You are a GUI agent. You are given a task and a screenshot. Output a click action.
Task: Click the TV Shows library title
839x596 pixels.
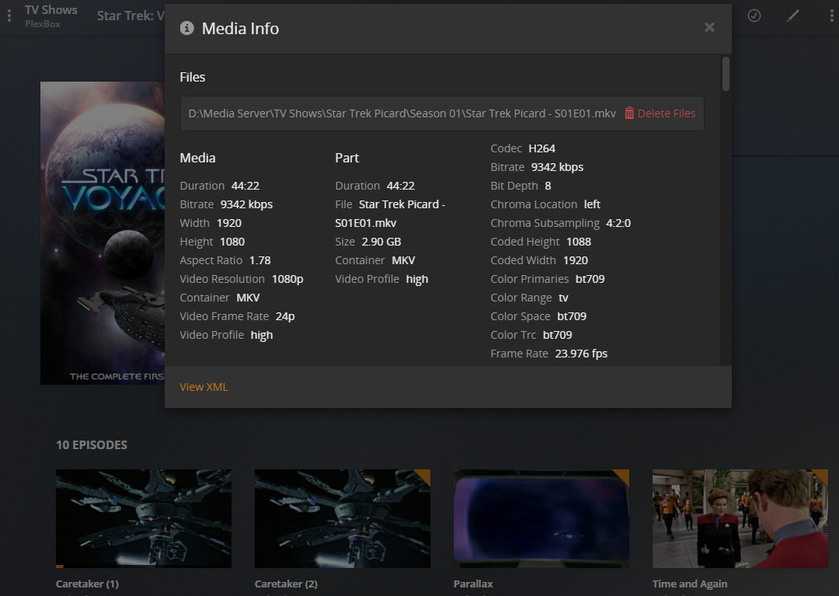click(x=51, y=10)
